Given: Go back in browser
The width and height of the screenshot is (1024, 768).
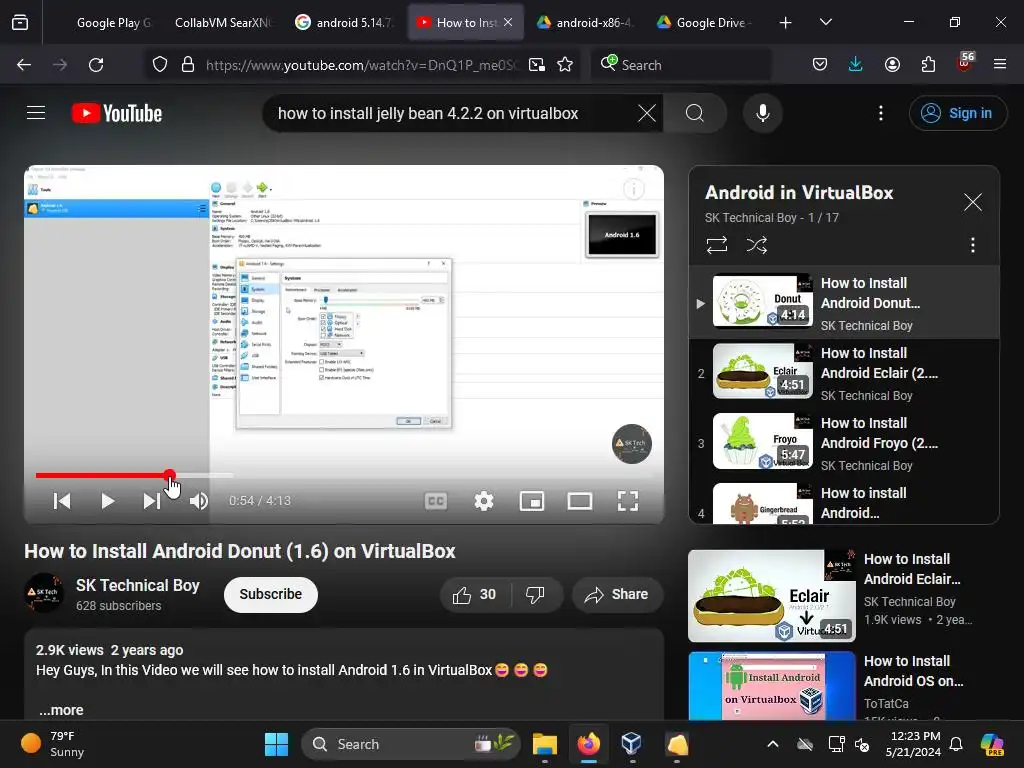Looking at the screenshot, I should [24, 65].
